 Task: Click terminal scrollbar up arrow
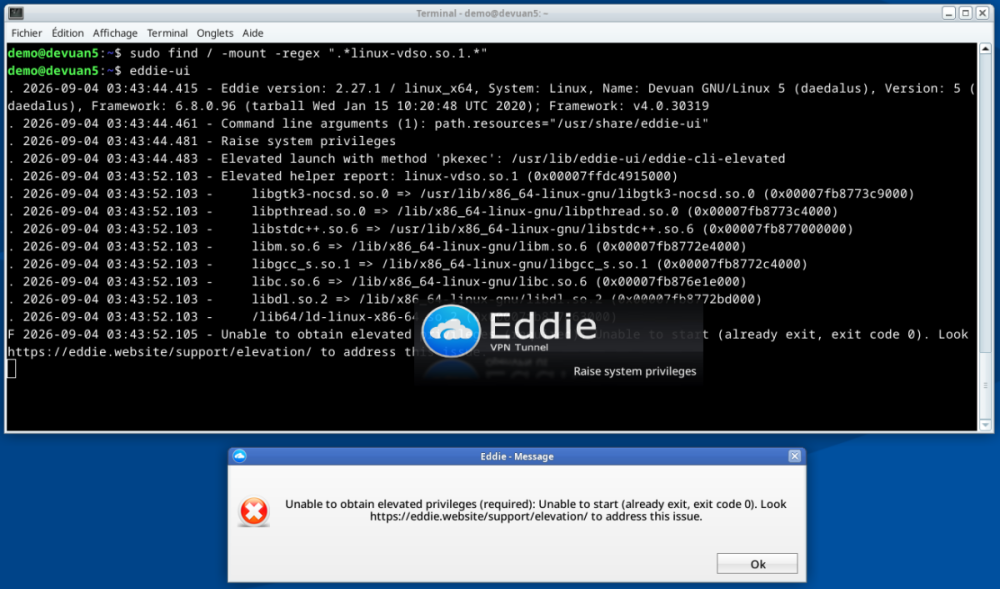point(985,48)
